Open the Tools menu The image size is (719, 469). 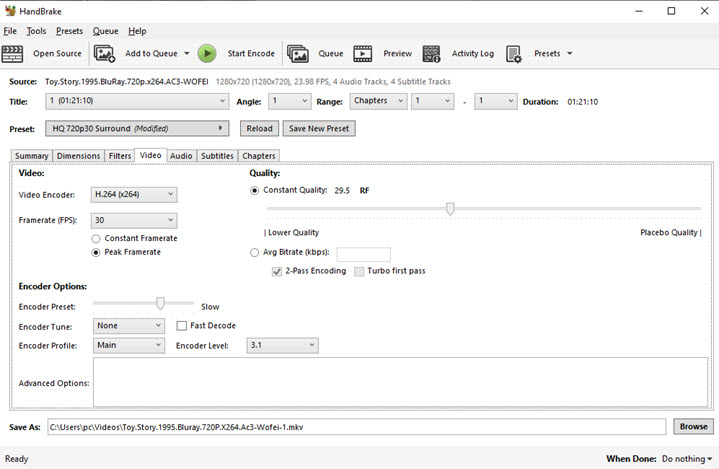click(x=36, y=31)
